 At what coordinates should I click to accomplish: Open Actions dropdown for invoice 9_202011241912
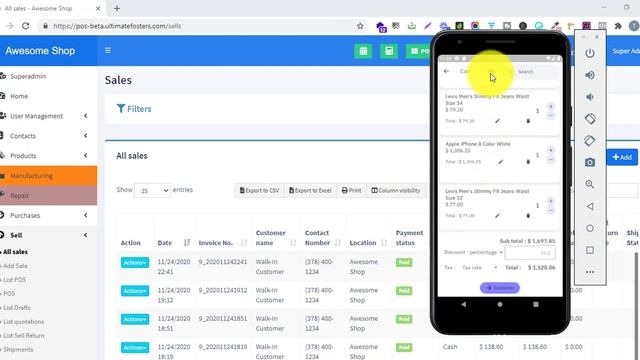(135, 291)
